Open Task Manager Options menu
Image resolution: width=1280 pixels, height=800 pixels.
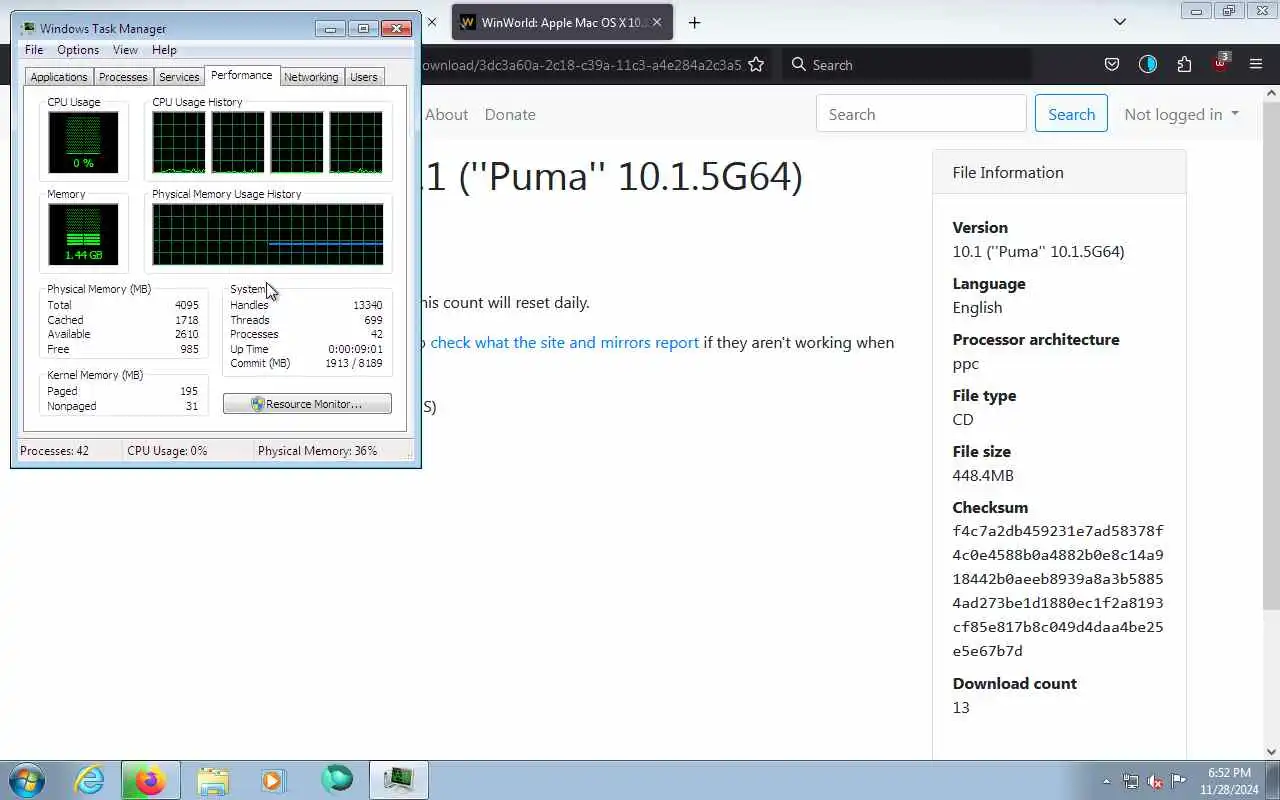coord(78,50)
